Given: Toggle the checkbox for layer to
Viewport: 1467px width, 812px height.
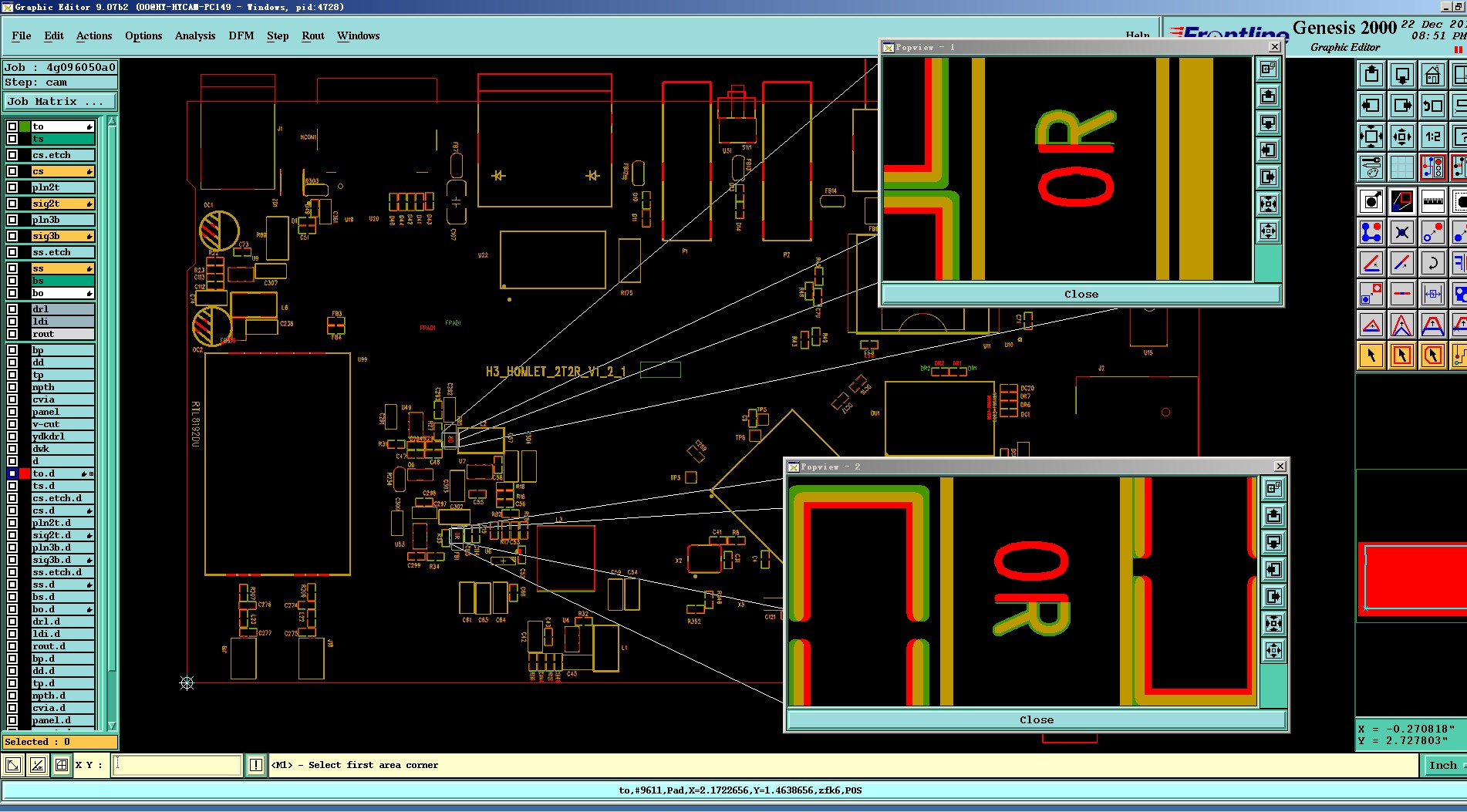Looking at the screenshot, I should pyautogui.click(x=12, y=126).
